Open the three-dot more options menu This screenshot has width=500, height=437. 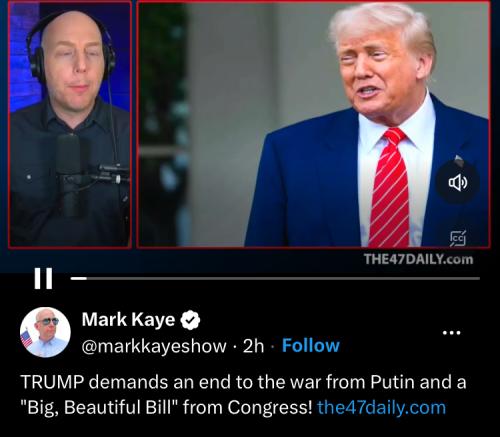coord(451,332)
